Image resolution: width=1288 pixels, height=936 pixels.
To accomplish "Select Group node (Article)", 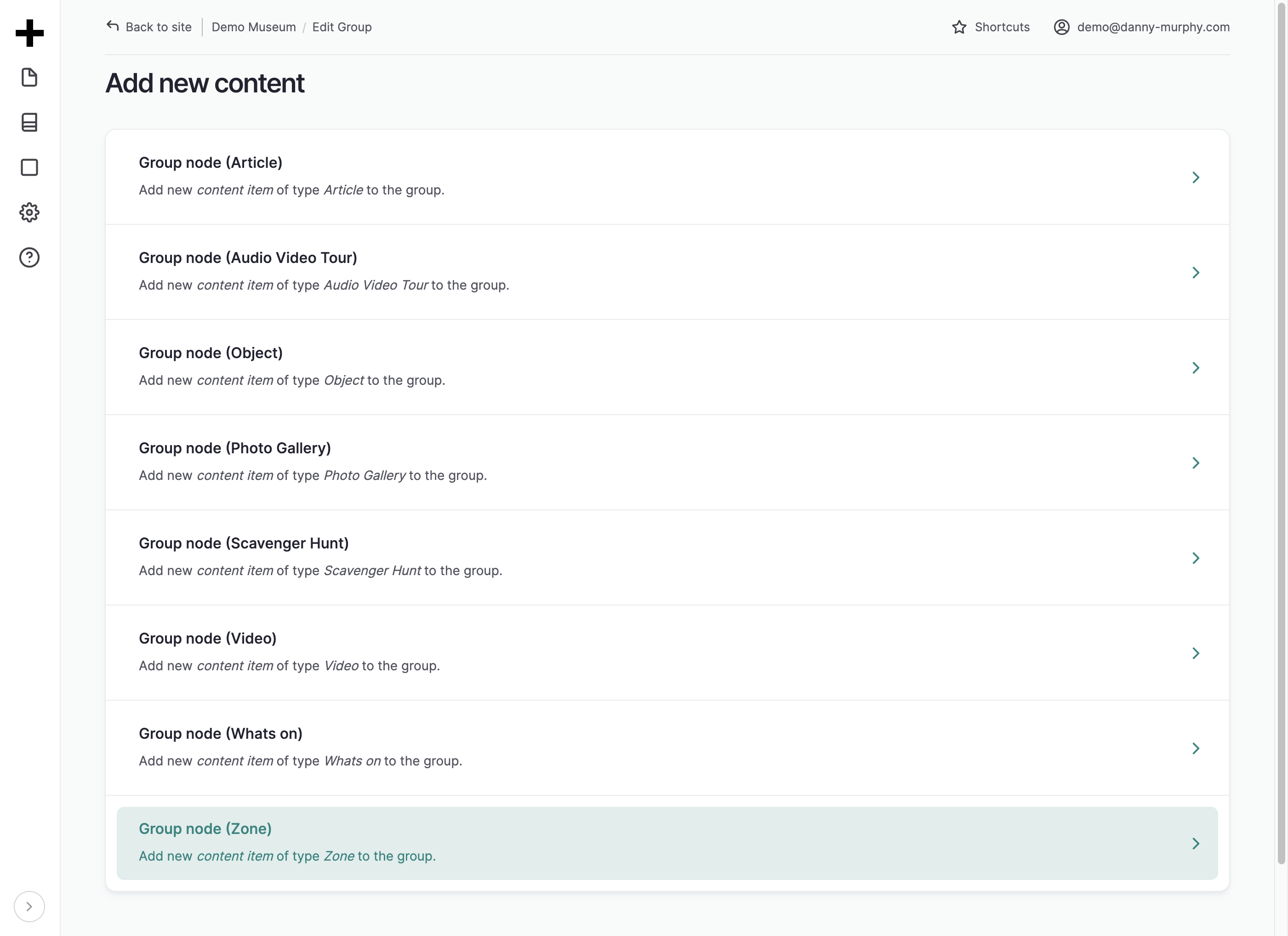I will tap(667, 177).
